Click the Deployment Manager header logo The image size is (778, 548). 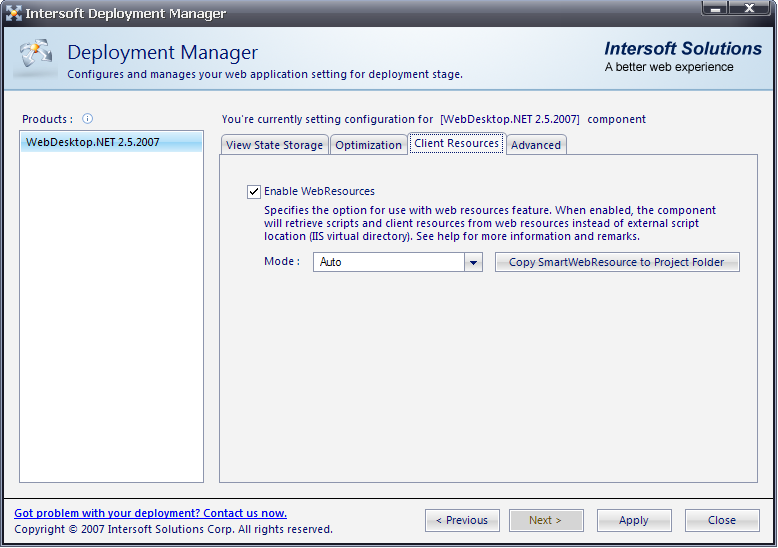(35, 59)
